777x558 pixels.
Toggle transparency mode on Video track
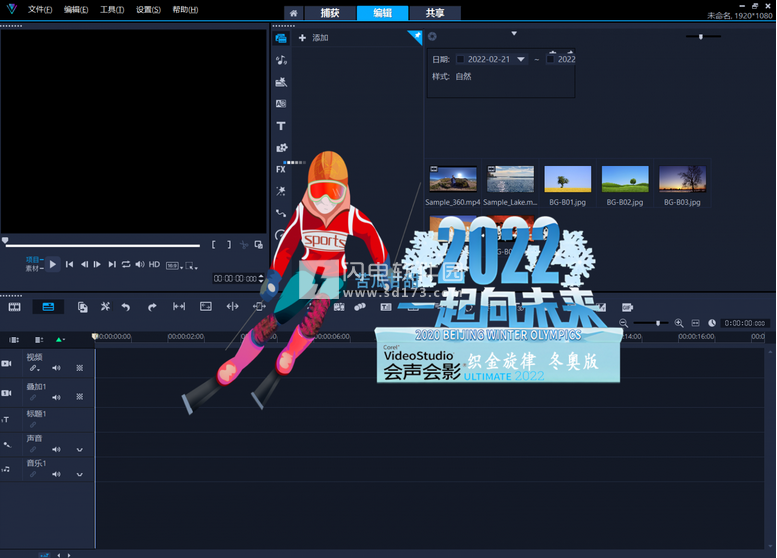coord(80,368)
